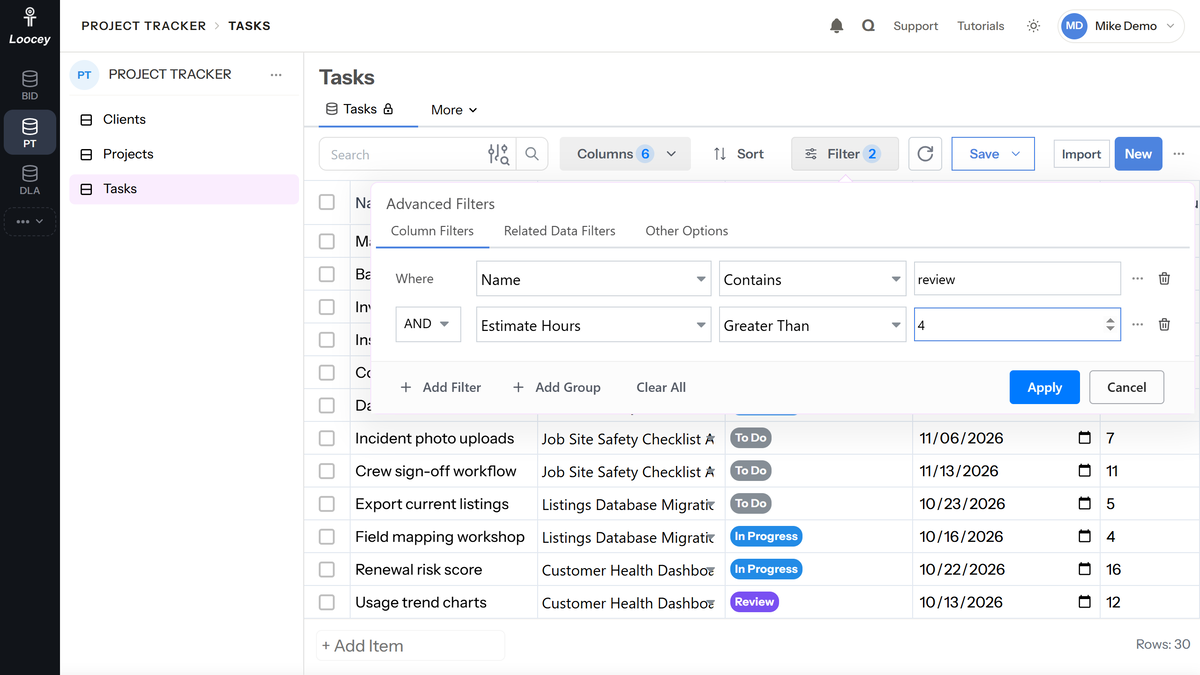Click the Estimate Hours value stepper arrows
1200x675 pixels.
tap(1110, 325)
